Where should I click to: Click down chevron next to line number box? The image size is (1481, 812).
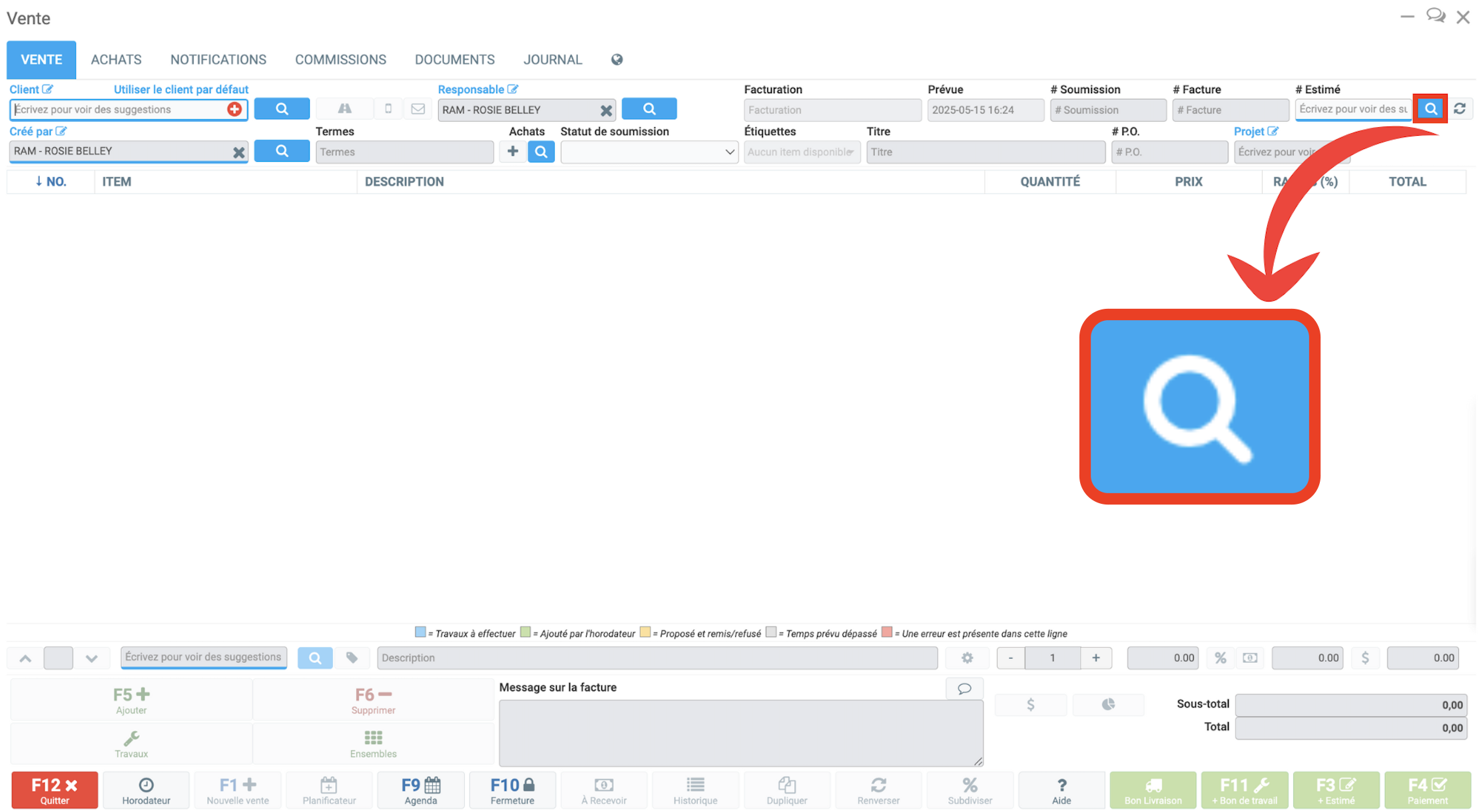click(x=92, y=658)
